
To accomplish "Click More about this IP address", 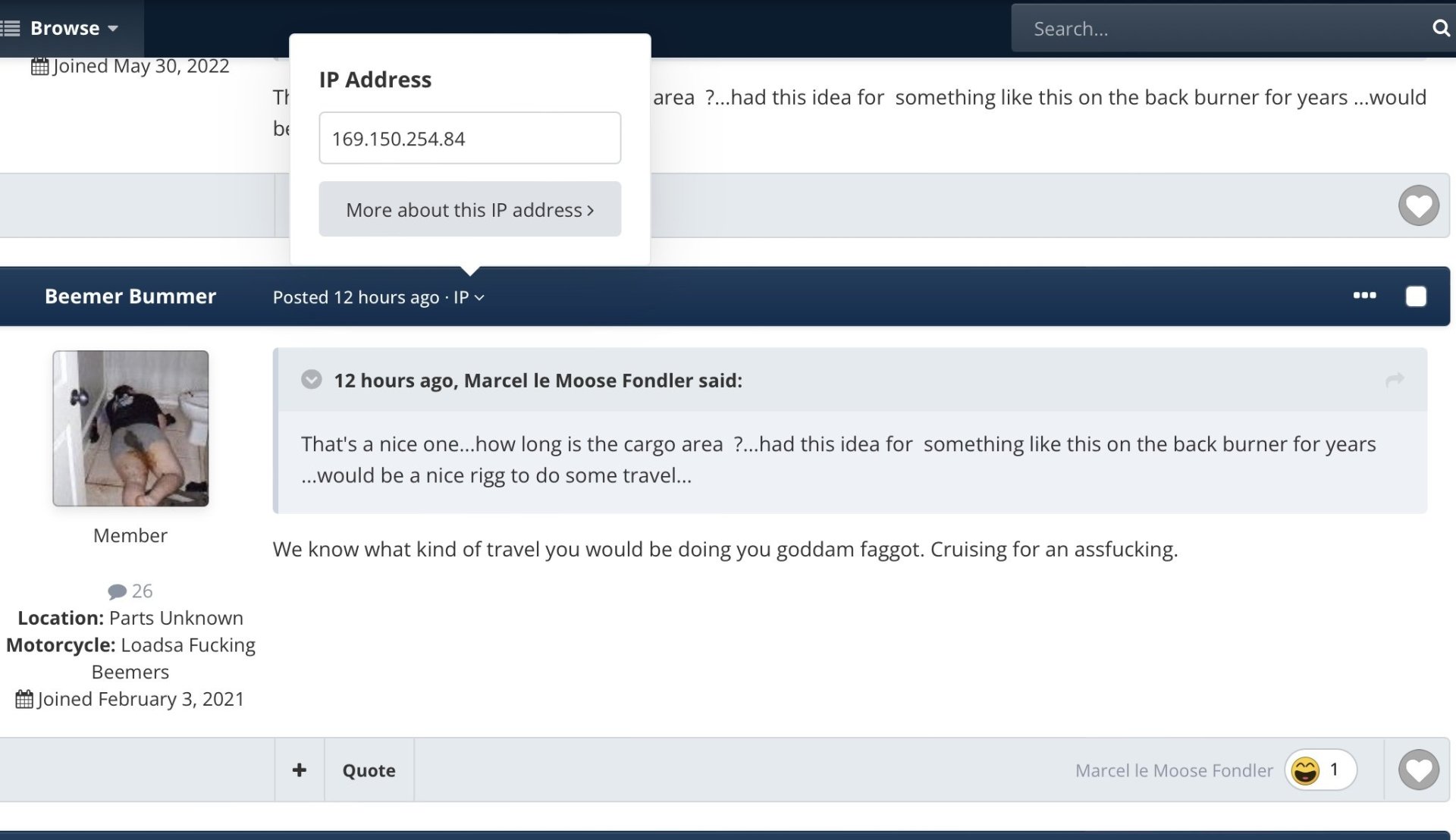I will point(469,209).
